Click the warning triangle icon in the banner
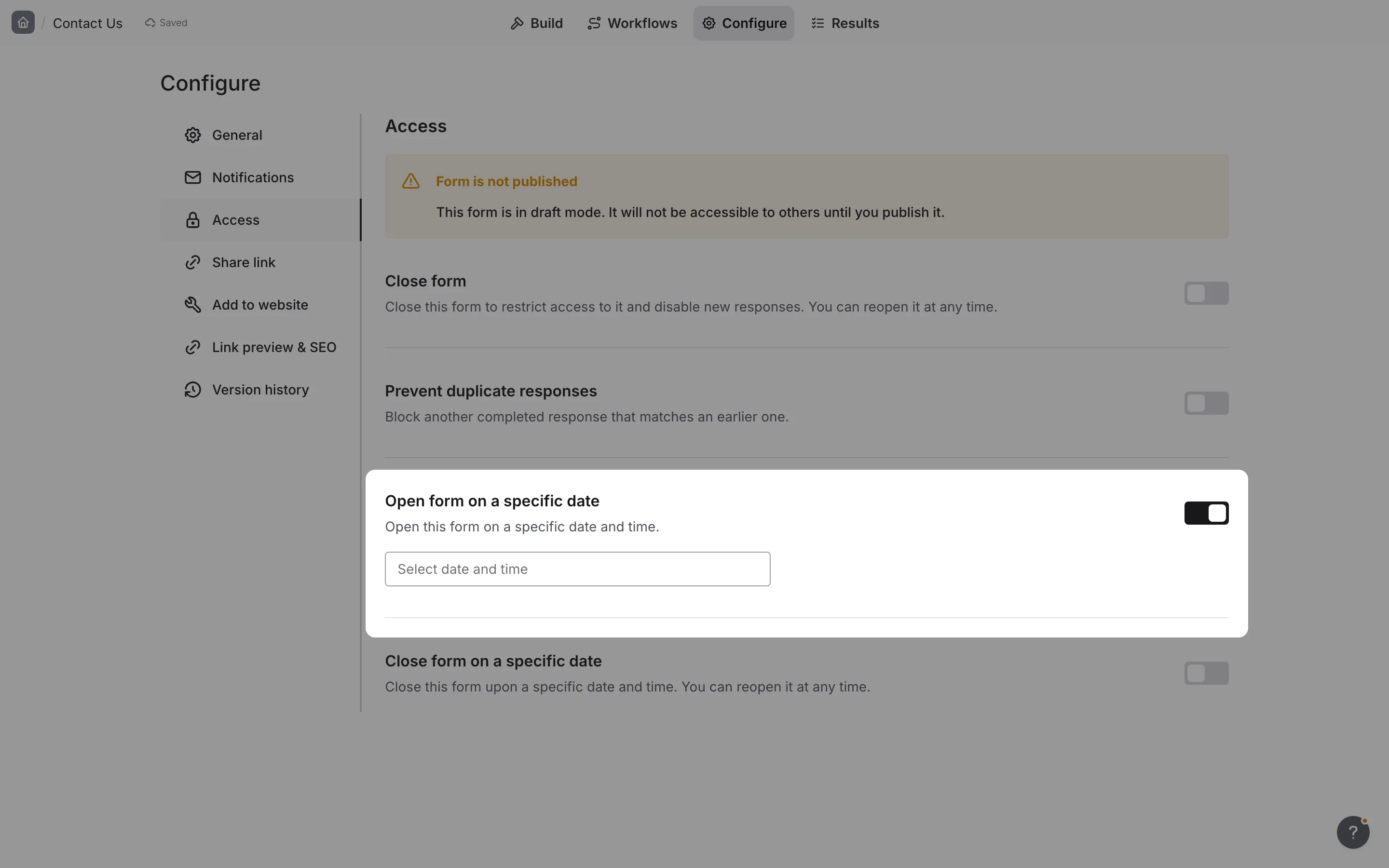 coord(411,181)
